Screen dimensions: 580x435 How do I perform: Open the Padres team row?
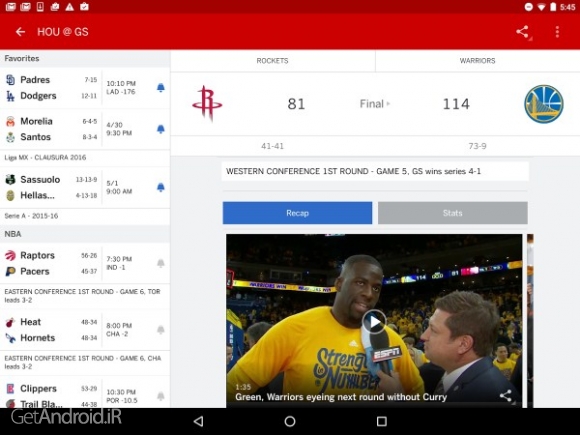pyautogui.click(x=51, y=80)
